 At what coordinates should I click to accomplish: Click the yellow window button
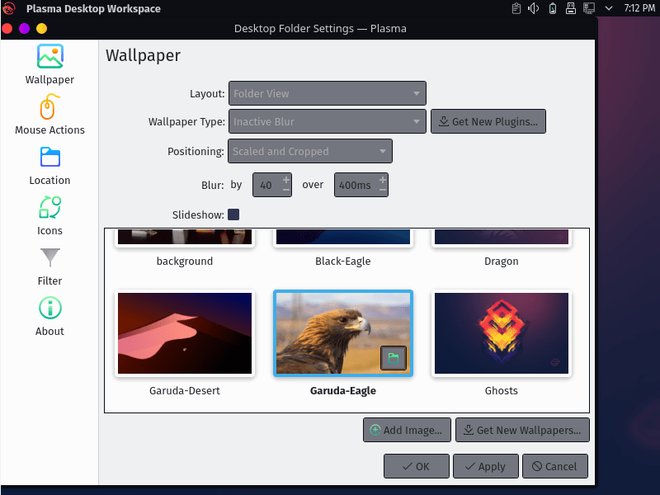pos(41,28)
